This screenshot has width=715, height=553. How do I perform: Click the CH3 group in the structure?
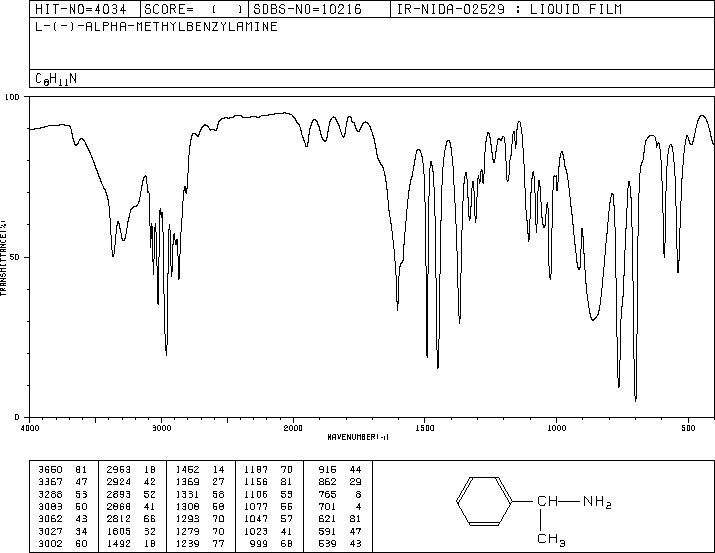tap(551, 539)
